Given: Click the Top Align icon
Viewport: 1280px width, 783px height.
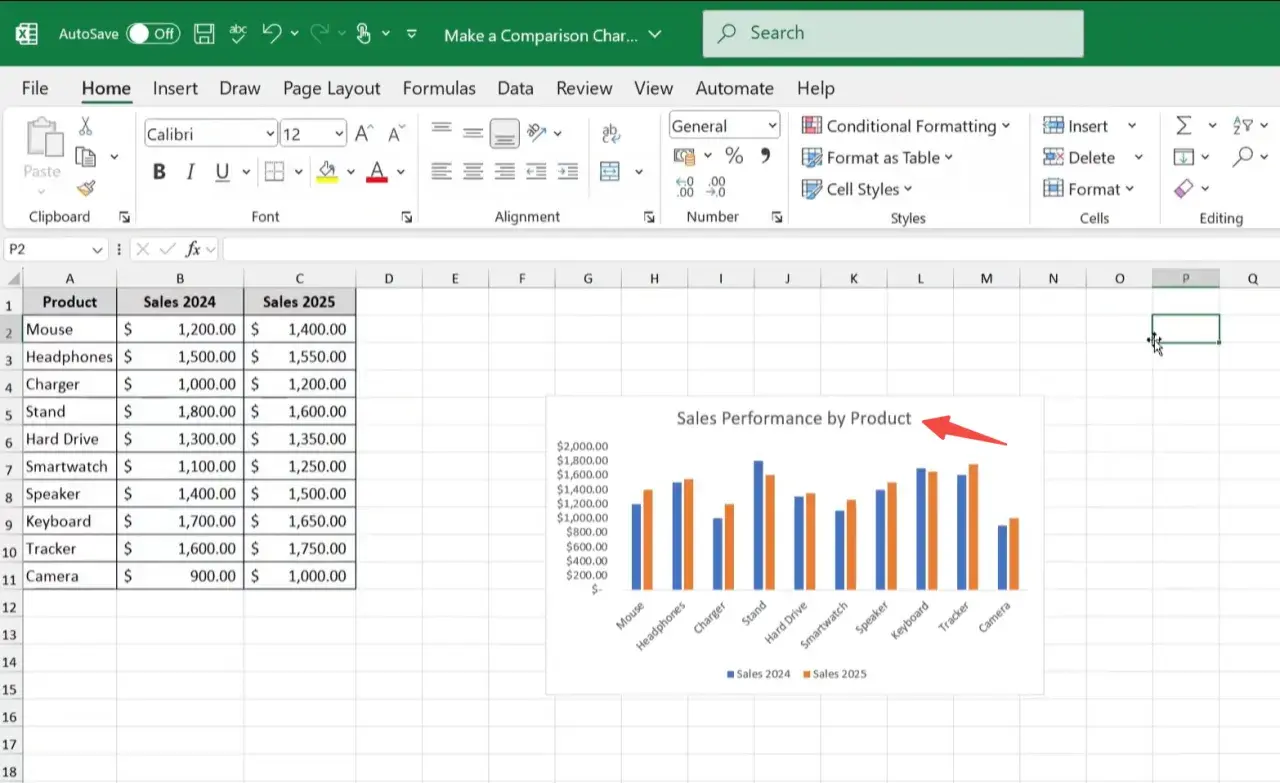Looking at the screenshot, I should click(441, 129).
